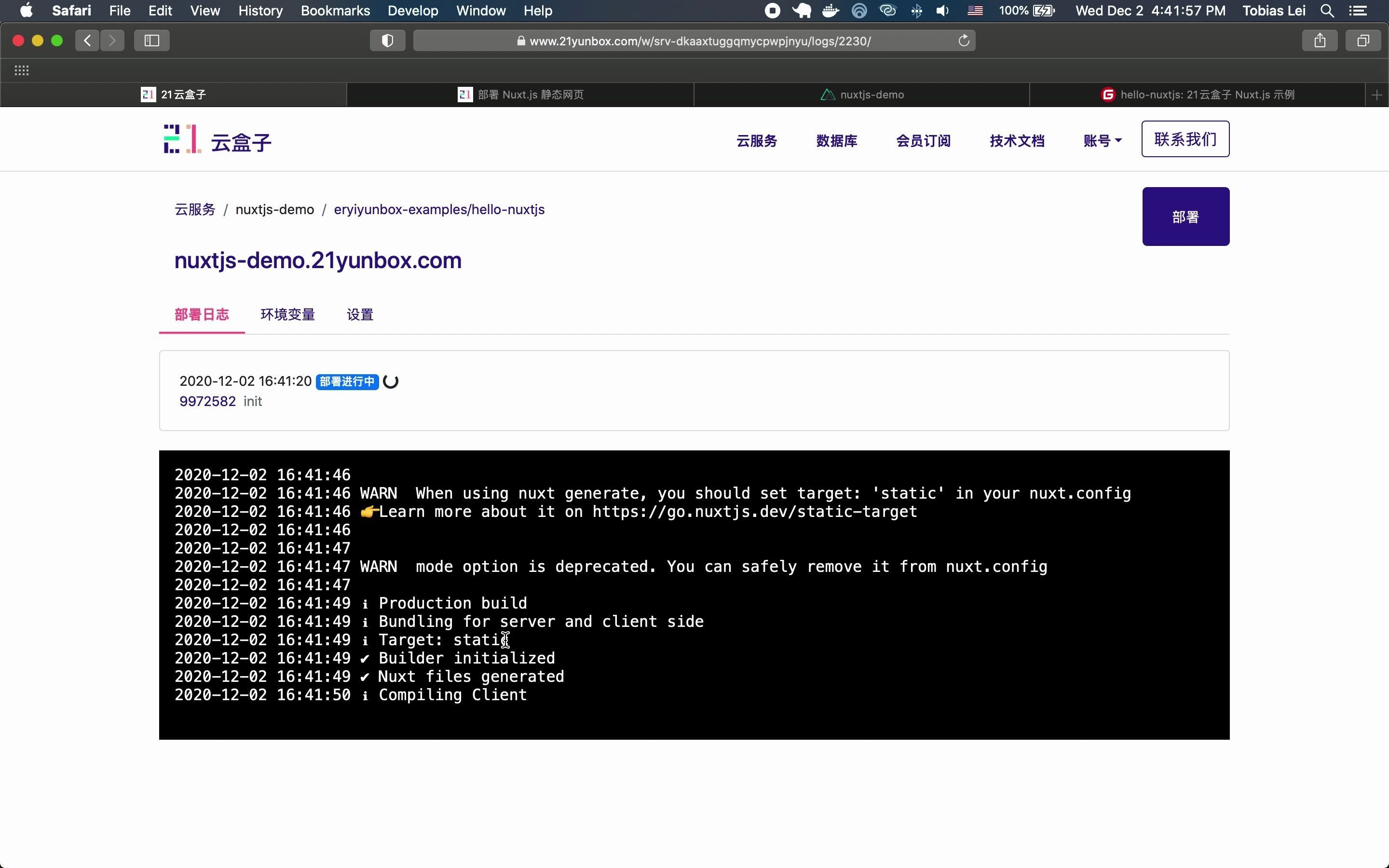The height and width of the screenshot is (868, 1389).
Task: Expand the 账号 dropdown menu
Action: point(1102,141)
